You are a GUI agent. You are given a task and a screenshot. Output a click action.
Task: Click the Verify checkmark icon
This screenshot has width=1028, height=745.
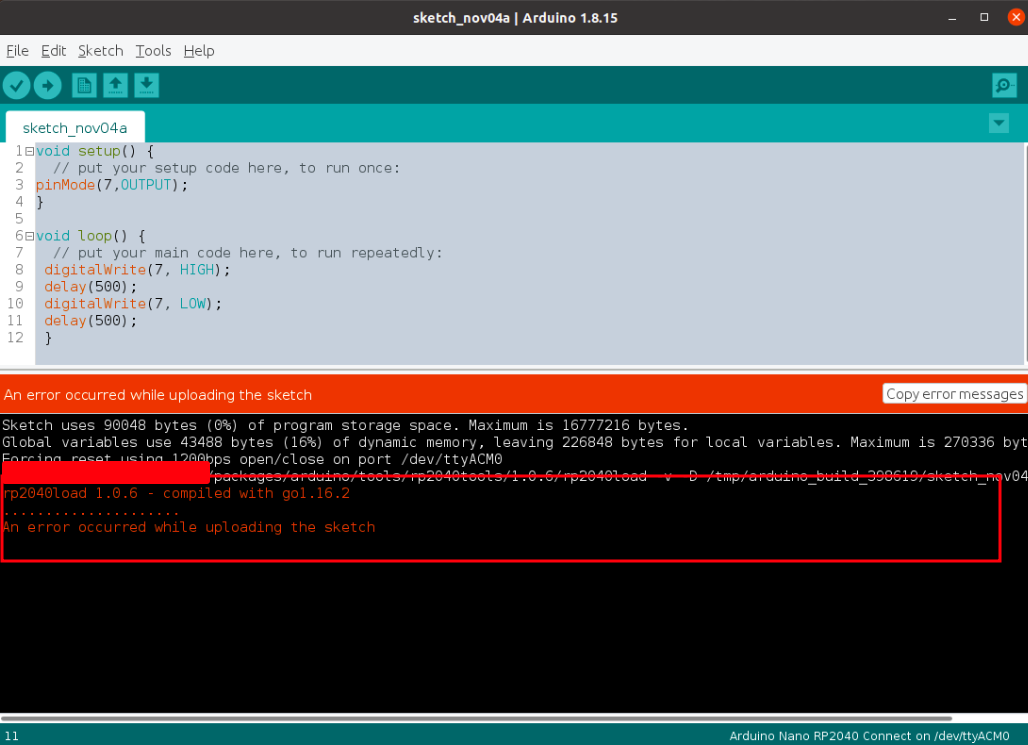(16, 85)
